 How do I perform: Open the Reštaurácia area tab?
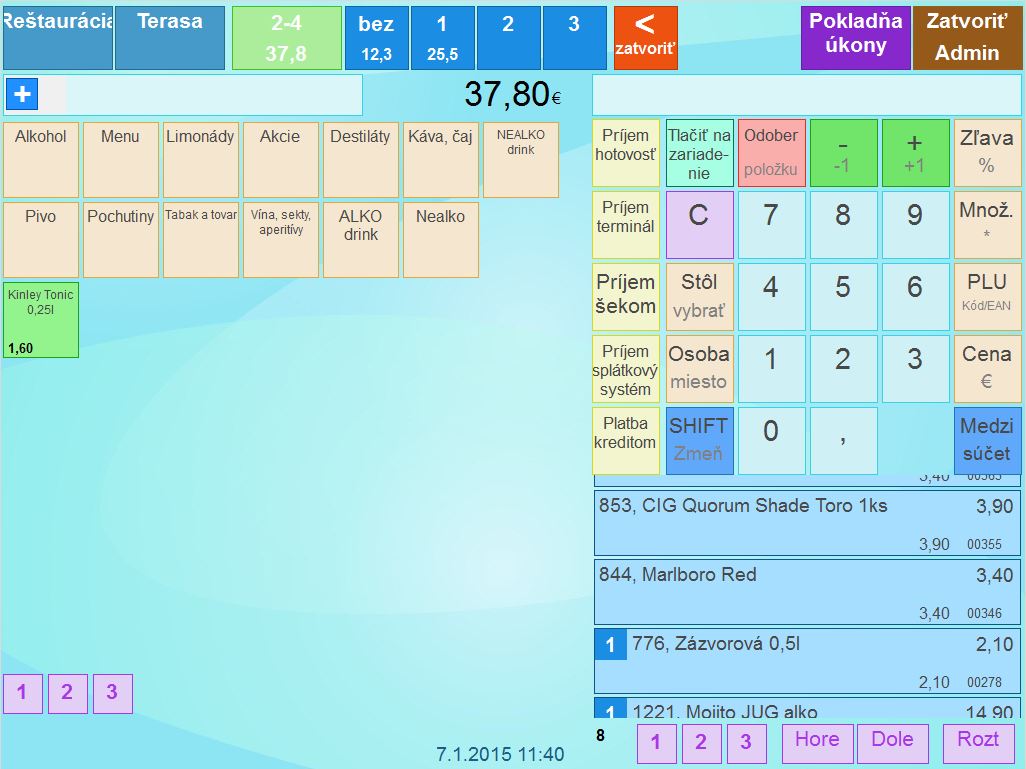click(x=57, y=37)
